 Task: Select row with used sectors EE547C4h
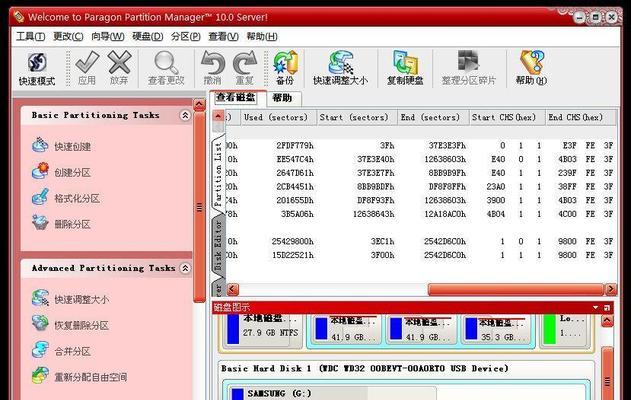421,159
